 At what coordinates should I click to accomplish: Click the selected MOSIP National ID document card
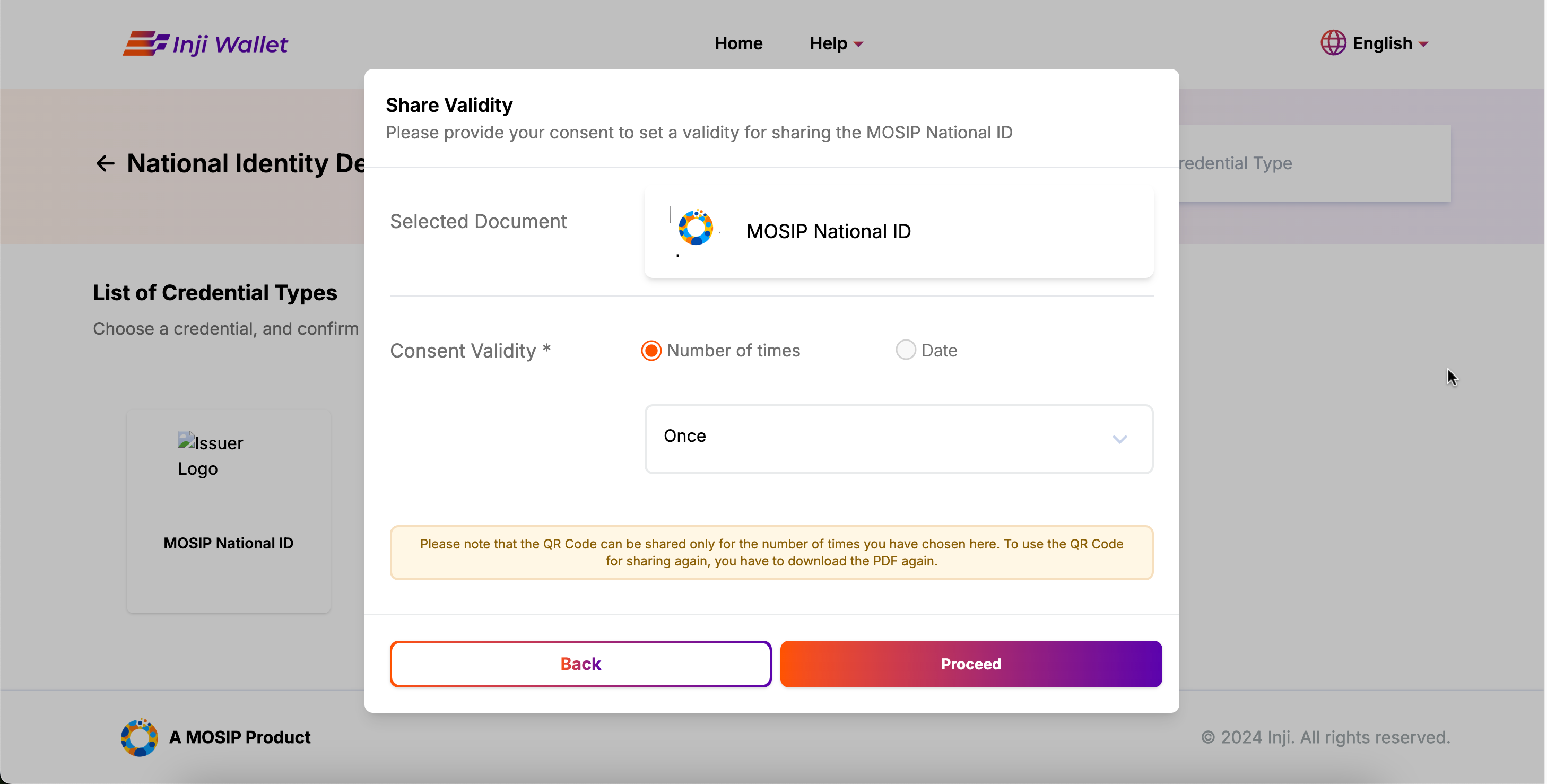[x=898, y=232]
